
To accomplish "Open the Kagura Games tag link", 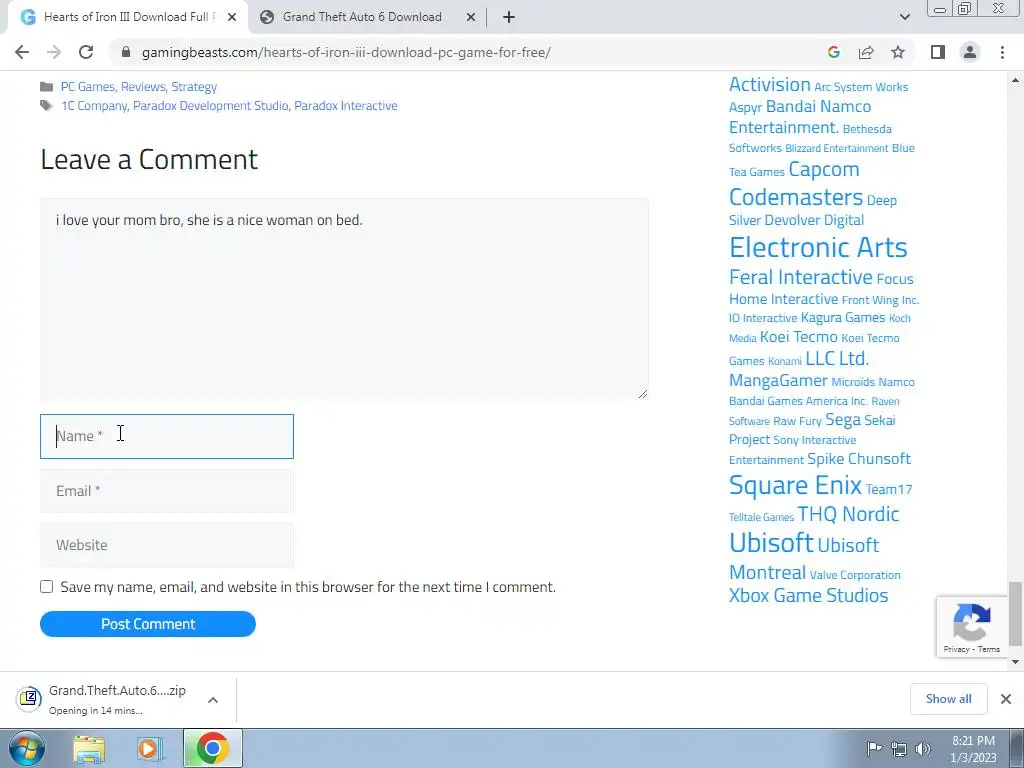I will [842, 317].
